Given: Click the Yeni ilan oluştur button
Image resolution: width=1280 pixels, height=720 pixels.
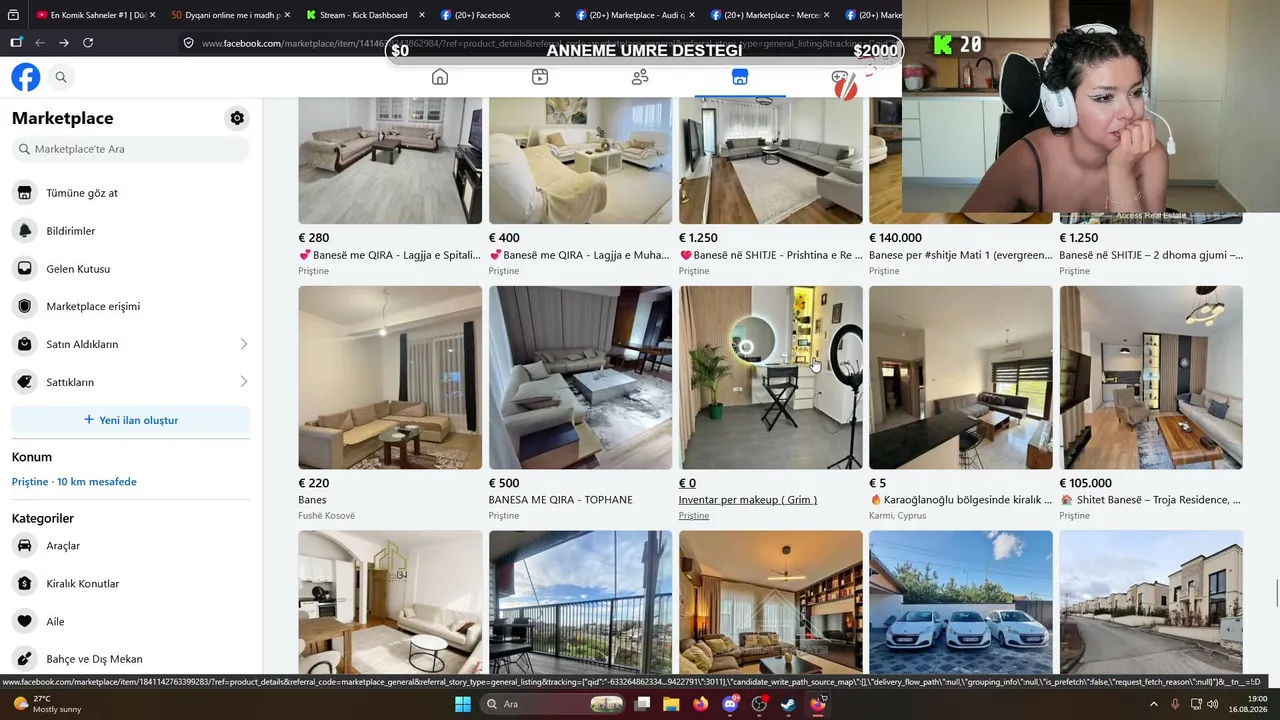Looking at the screenshot, I should 131,420.
